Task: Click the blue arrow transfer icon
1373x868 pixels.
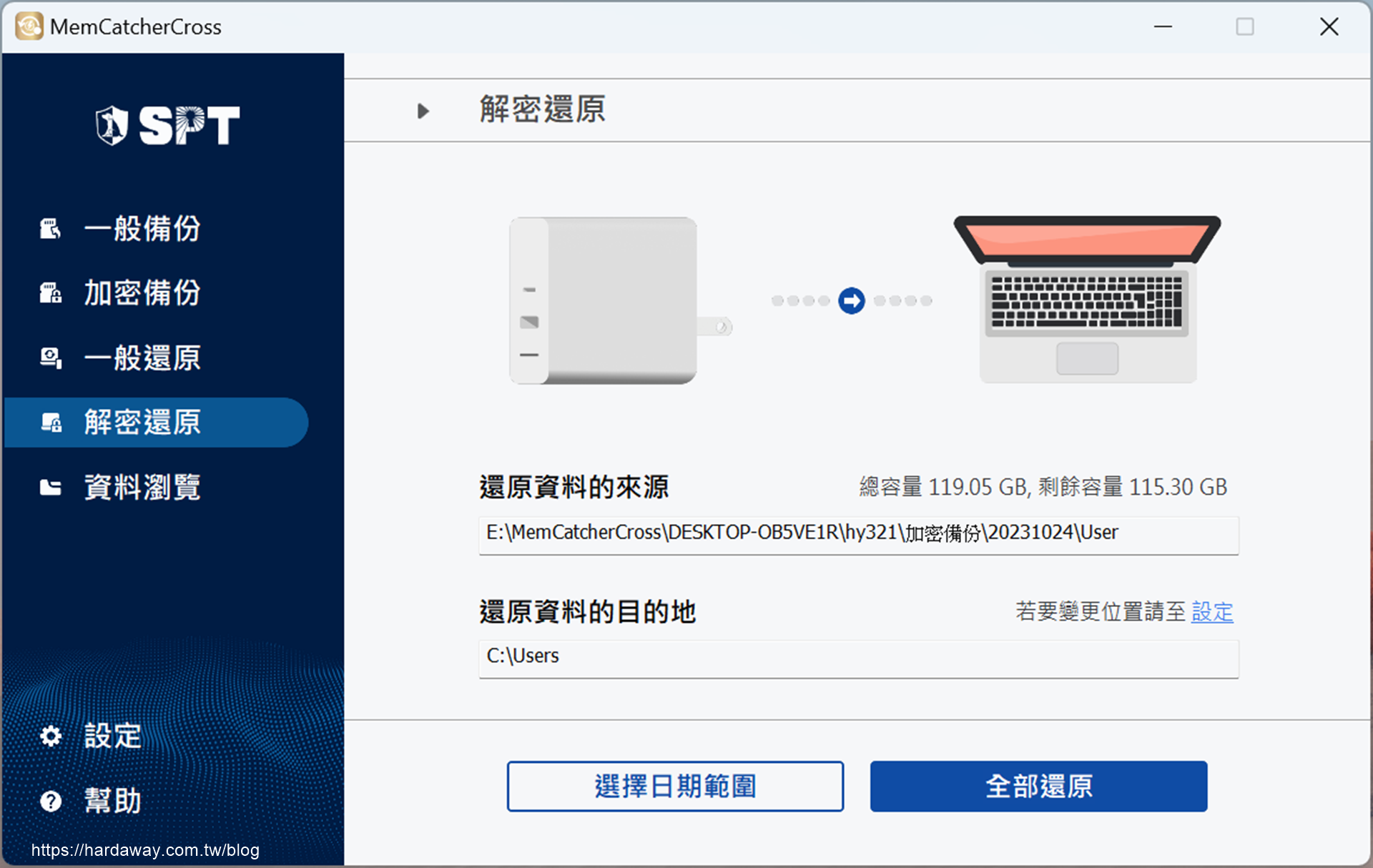Action: (x=851, y=300)
